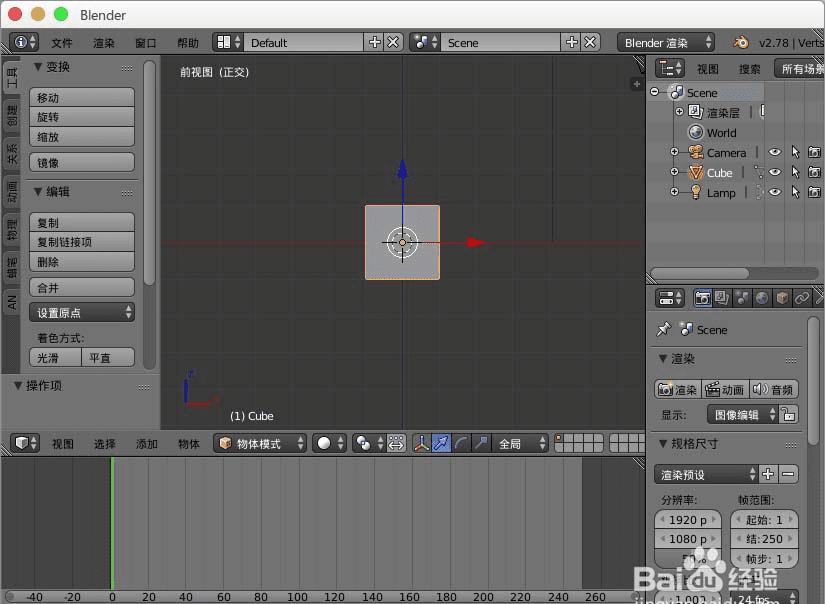Add a render preset with plus icon
The height and width of the screenshot is (604, 825).
768,474
